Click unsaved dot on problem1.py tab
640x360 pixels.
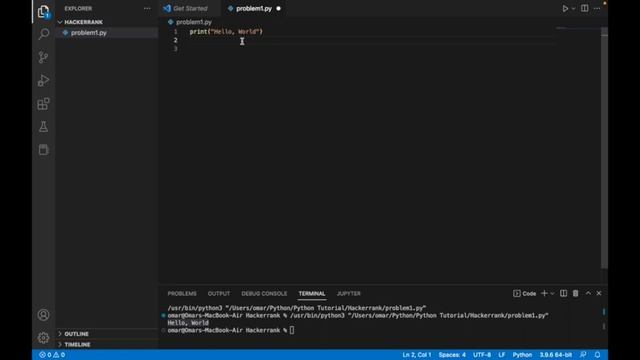pyautogui.click(x=278, y=8)
